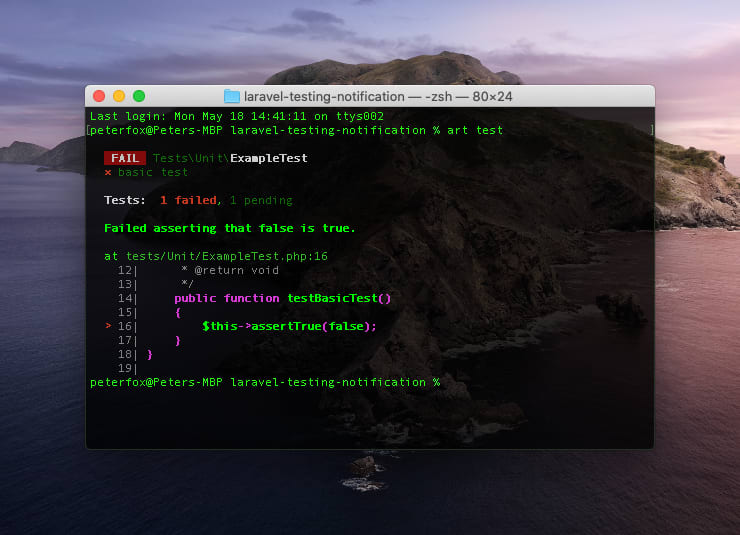Click the red arrow marker at line 16

click(x=109, y=326)
